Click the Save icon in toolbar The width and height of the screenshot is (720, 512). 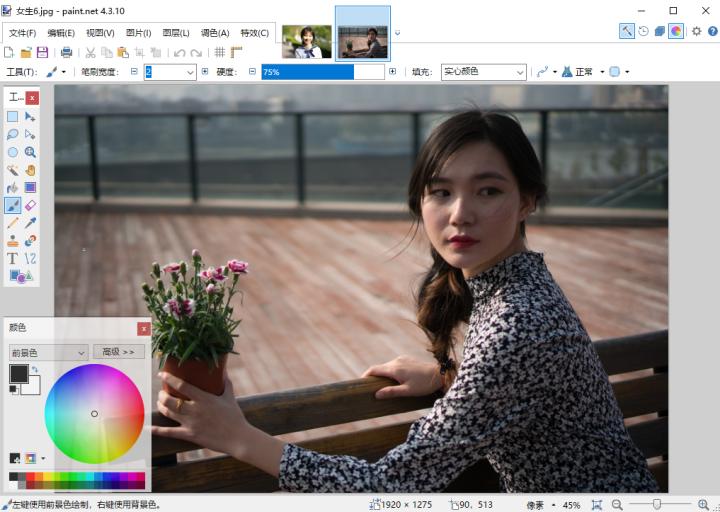pyautogui.click(x=42, y=52)
